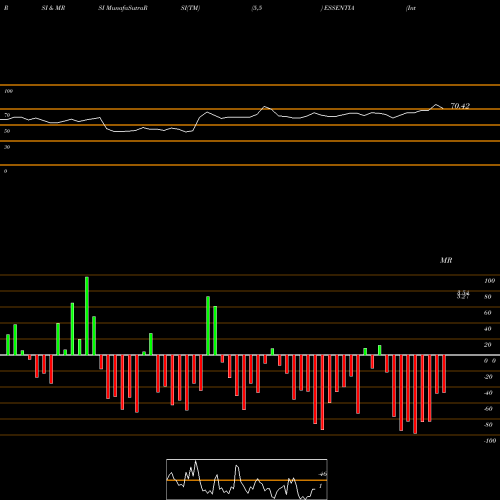Click the RSI axis label 30

[7, 147]
